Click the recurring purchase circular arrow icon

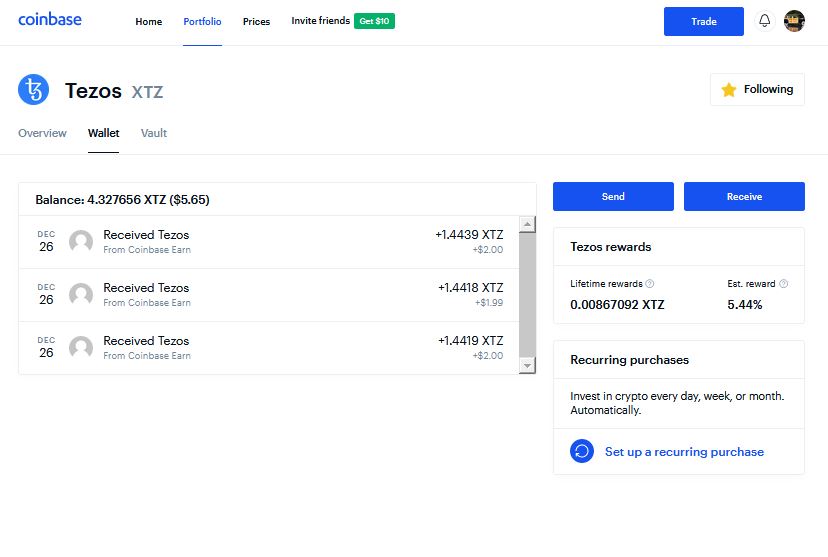(581, 451)
